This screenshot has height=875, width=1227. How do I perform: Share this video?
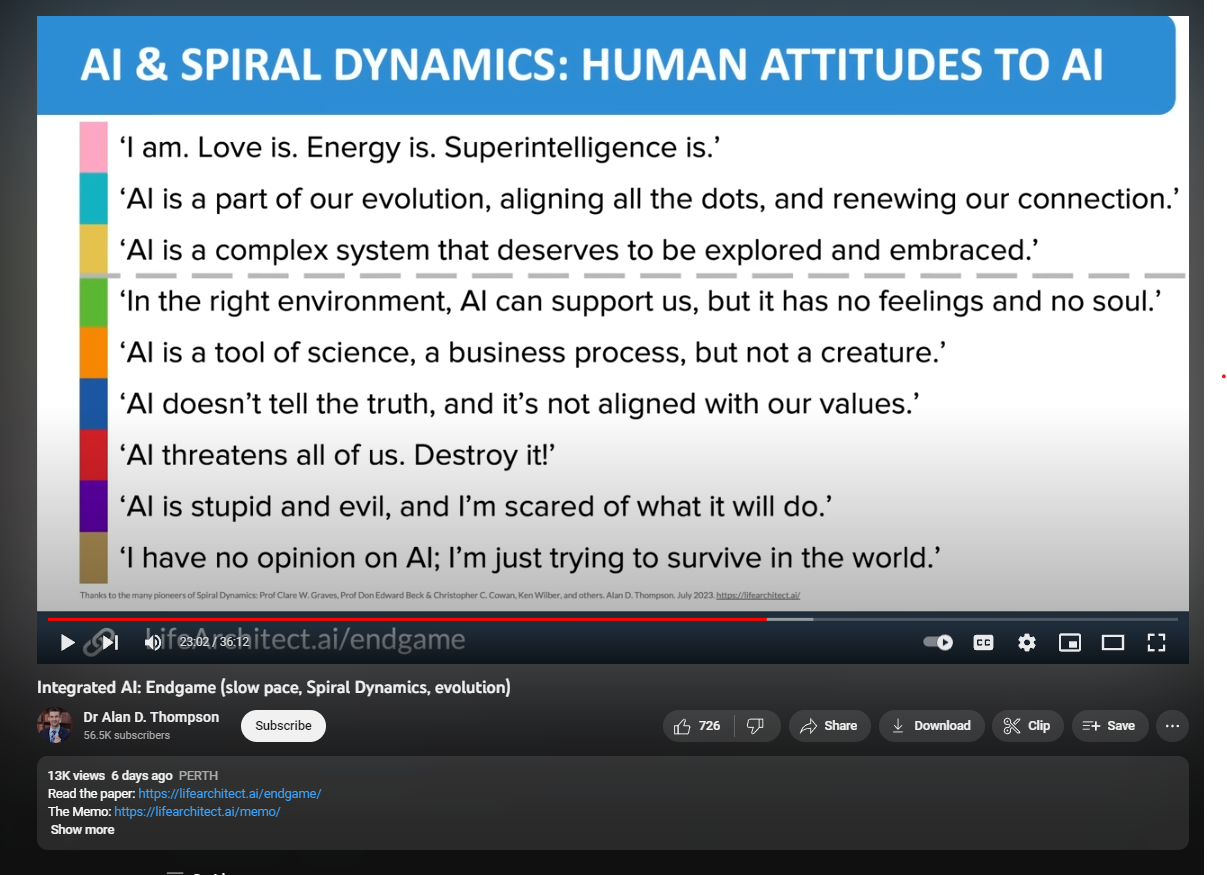coord(830,726)
